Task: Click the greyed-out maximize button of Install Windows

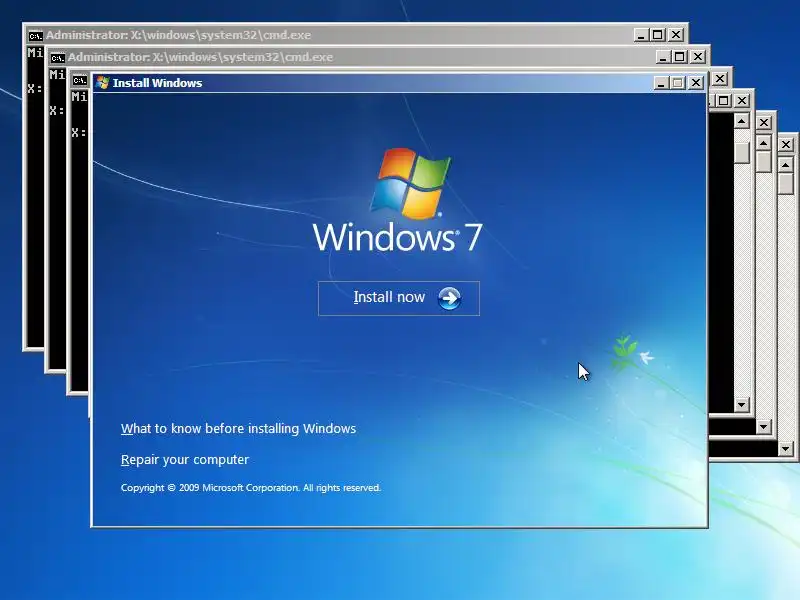Action: point(678,83)
